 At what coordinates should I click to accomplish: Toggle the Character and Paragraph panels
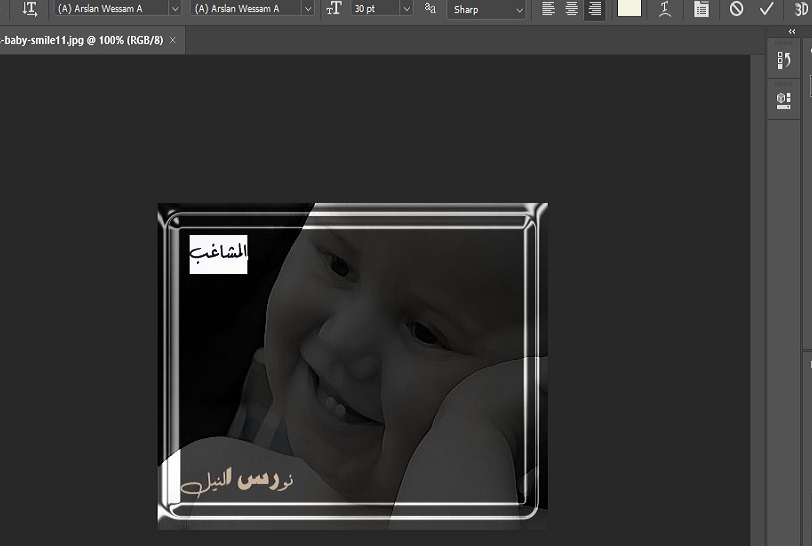(701, 9)
